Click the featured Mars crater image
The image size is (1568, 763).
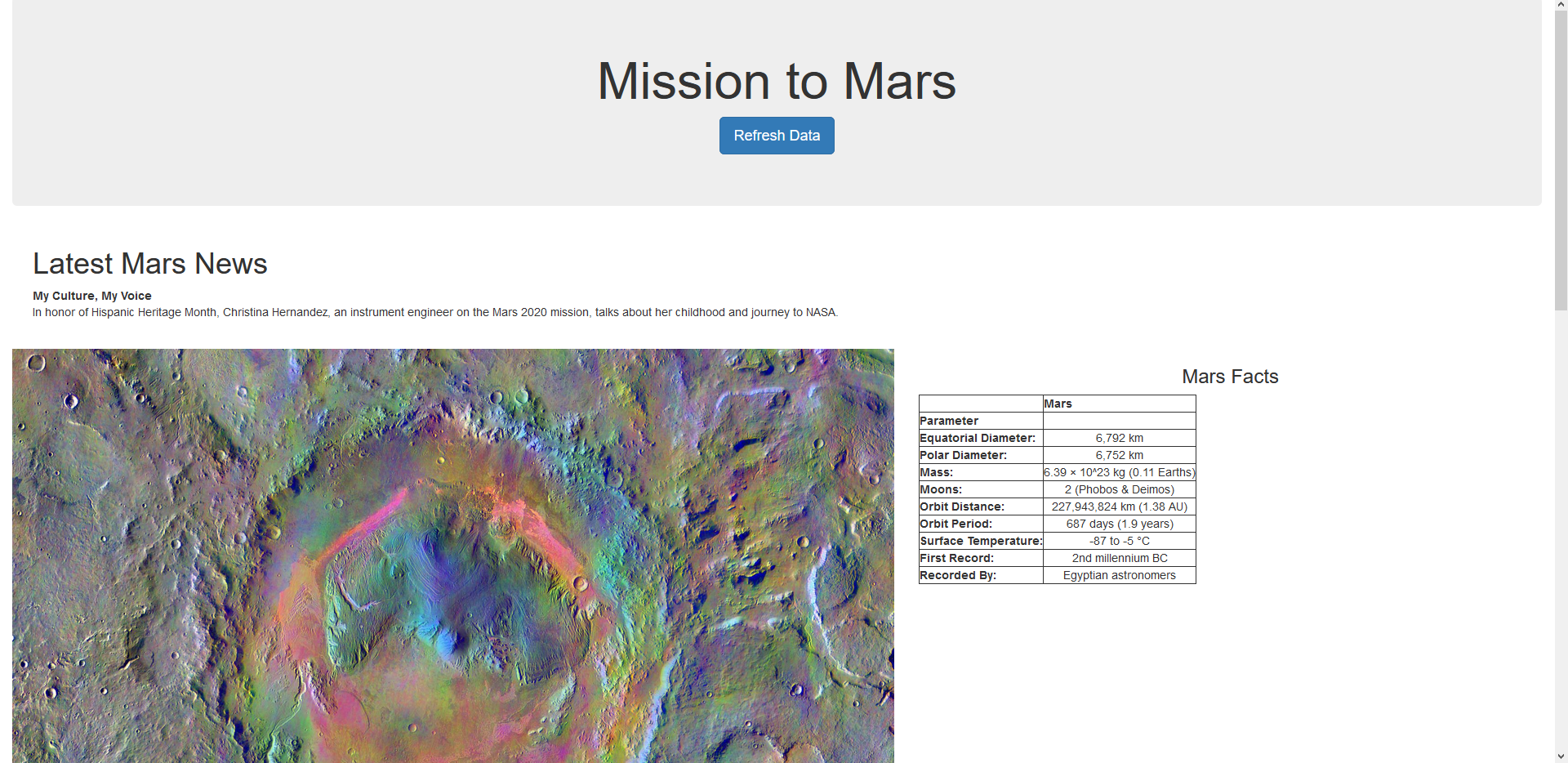453,556
